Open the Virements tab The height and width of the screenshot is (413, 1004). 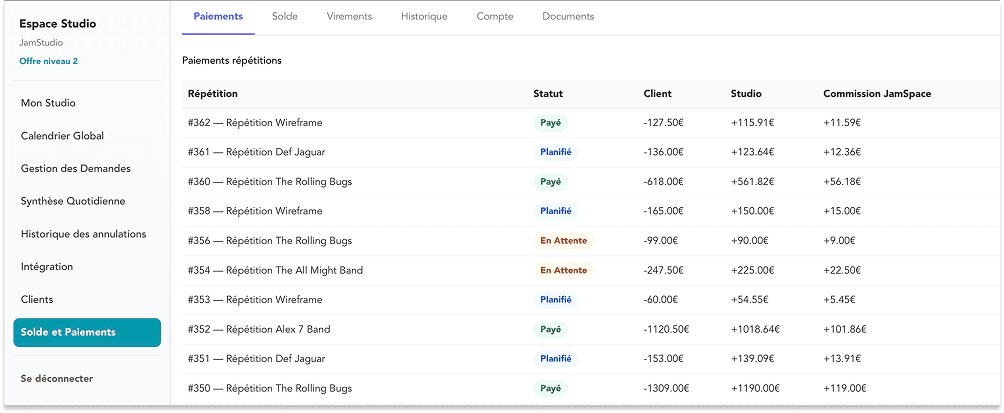click(x=349, y=17)
